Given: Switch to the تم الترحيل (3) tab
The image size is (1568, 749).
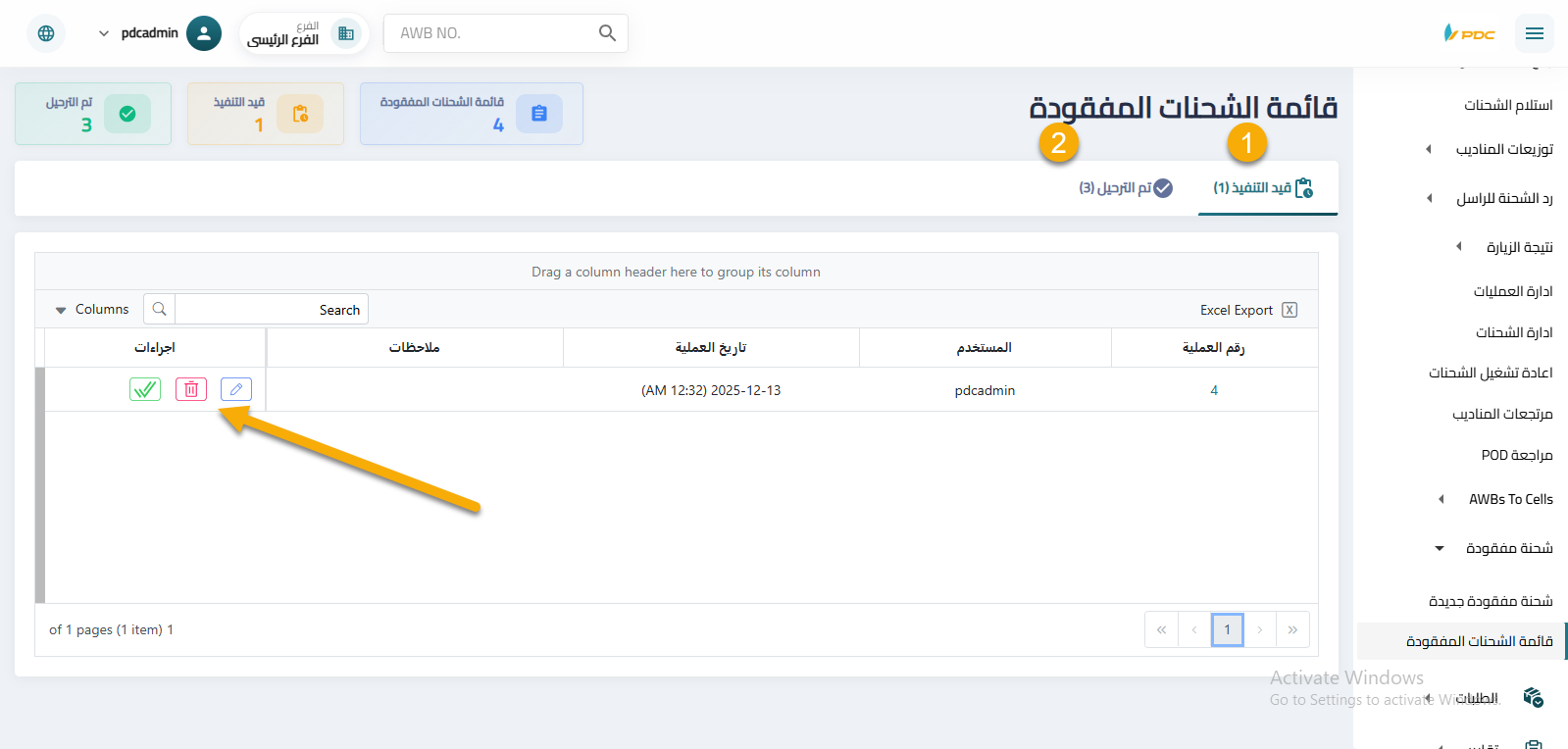Looking at the screenshot, I should point(1126,187).
